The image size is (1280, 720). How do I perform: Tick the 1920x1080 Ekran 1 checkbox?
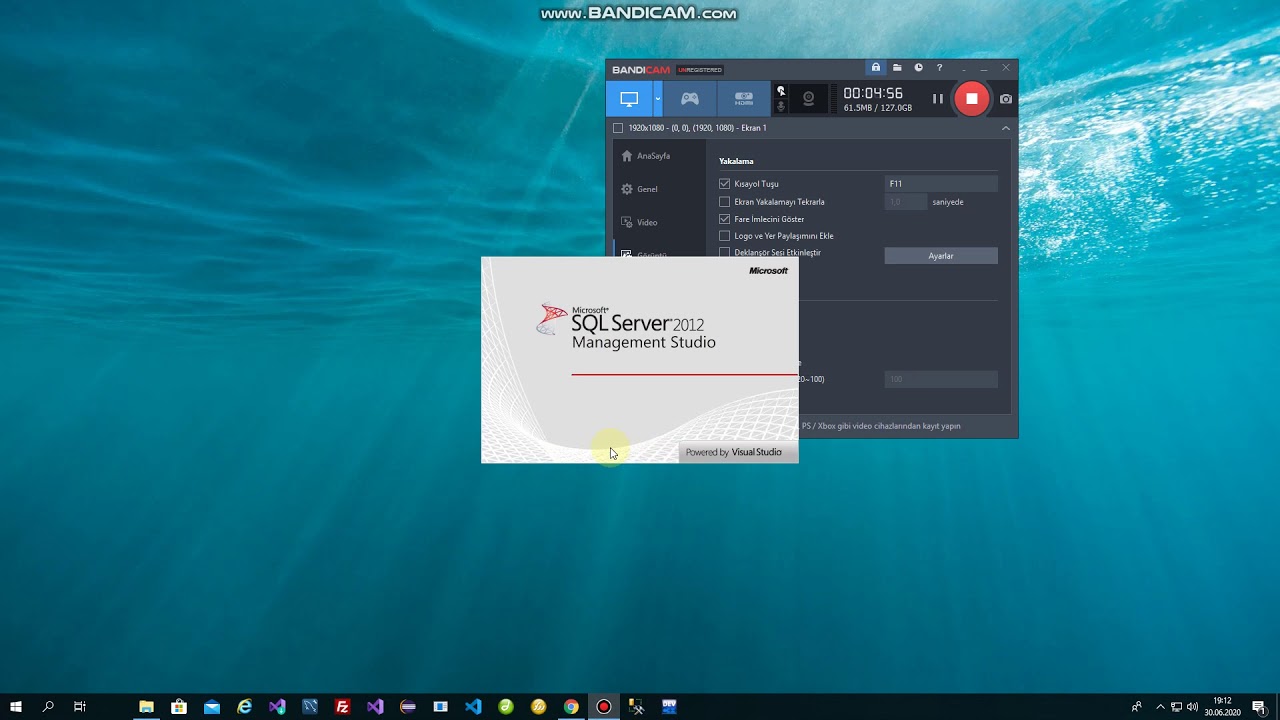pyautogui.click(x=618, y=128)
